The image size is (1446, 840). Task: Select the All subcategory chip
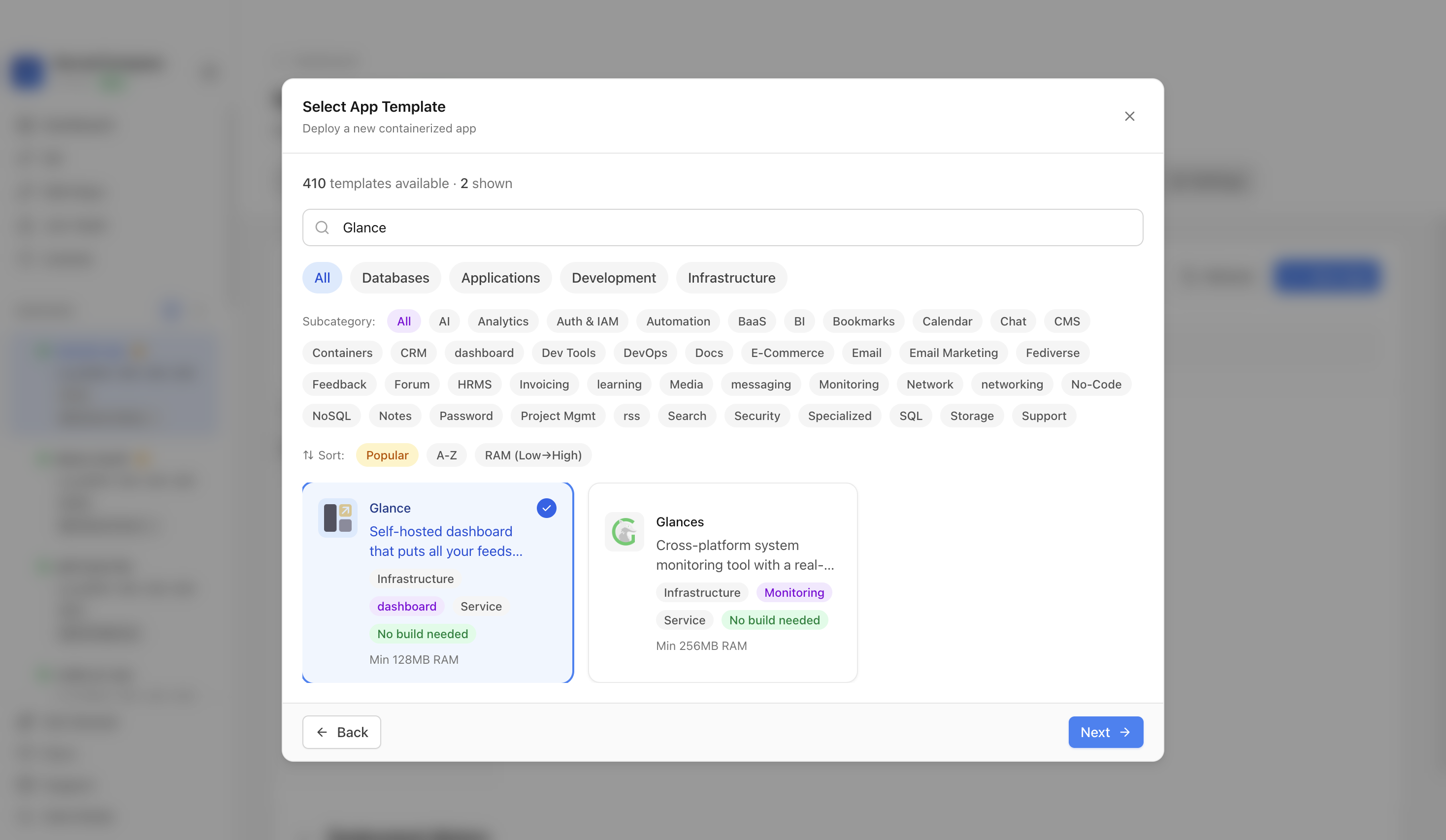click(x=404, y=322)
